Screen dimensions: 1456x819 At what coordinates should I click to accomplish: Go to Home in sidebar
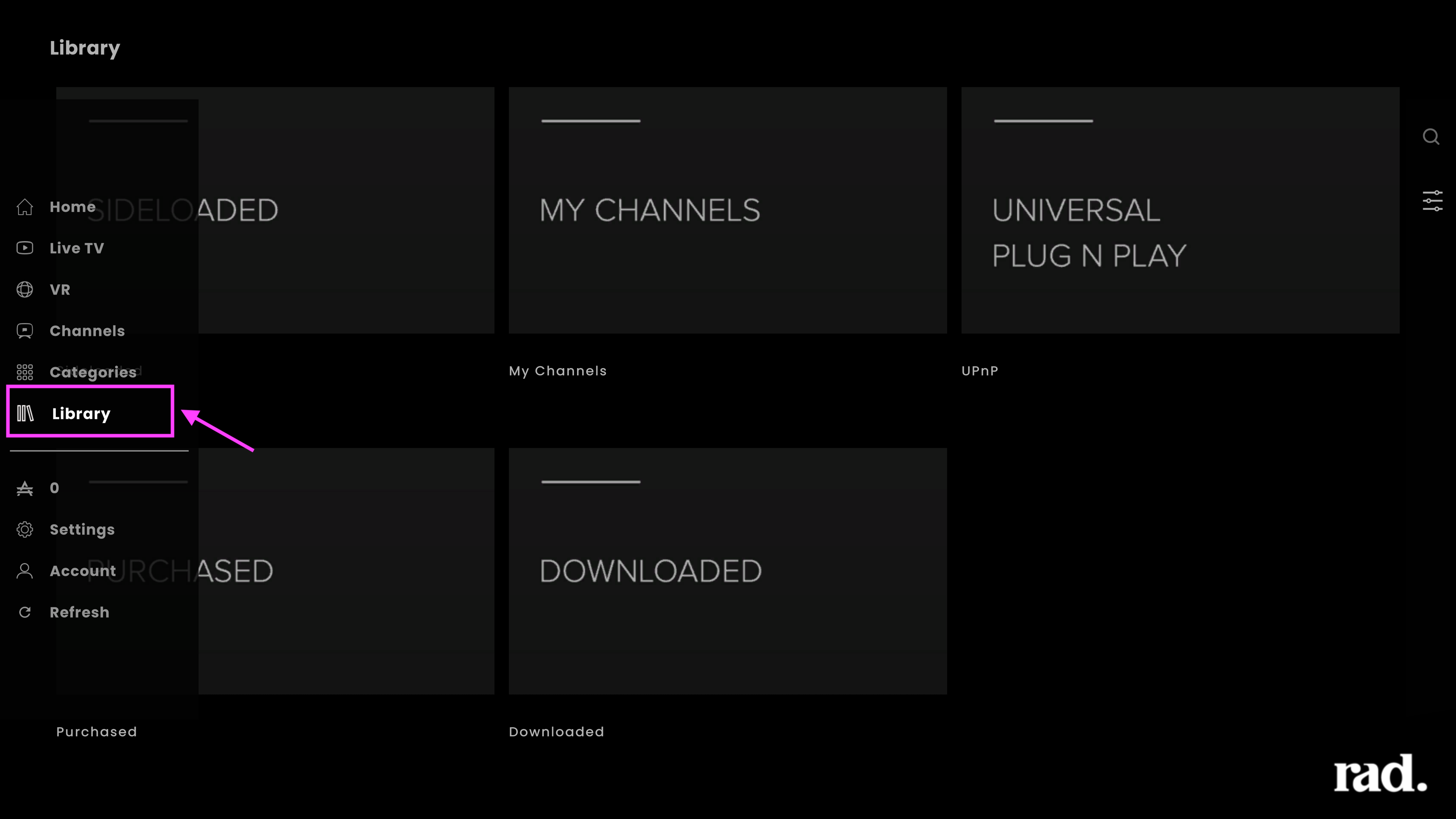pyautogui.click(x=72, y=207)
